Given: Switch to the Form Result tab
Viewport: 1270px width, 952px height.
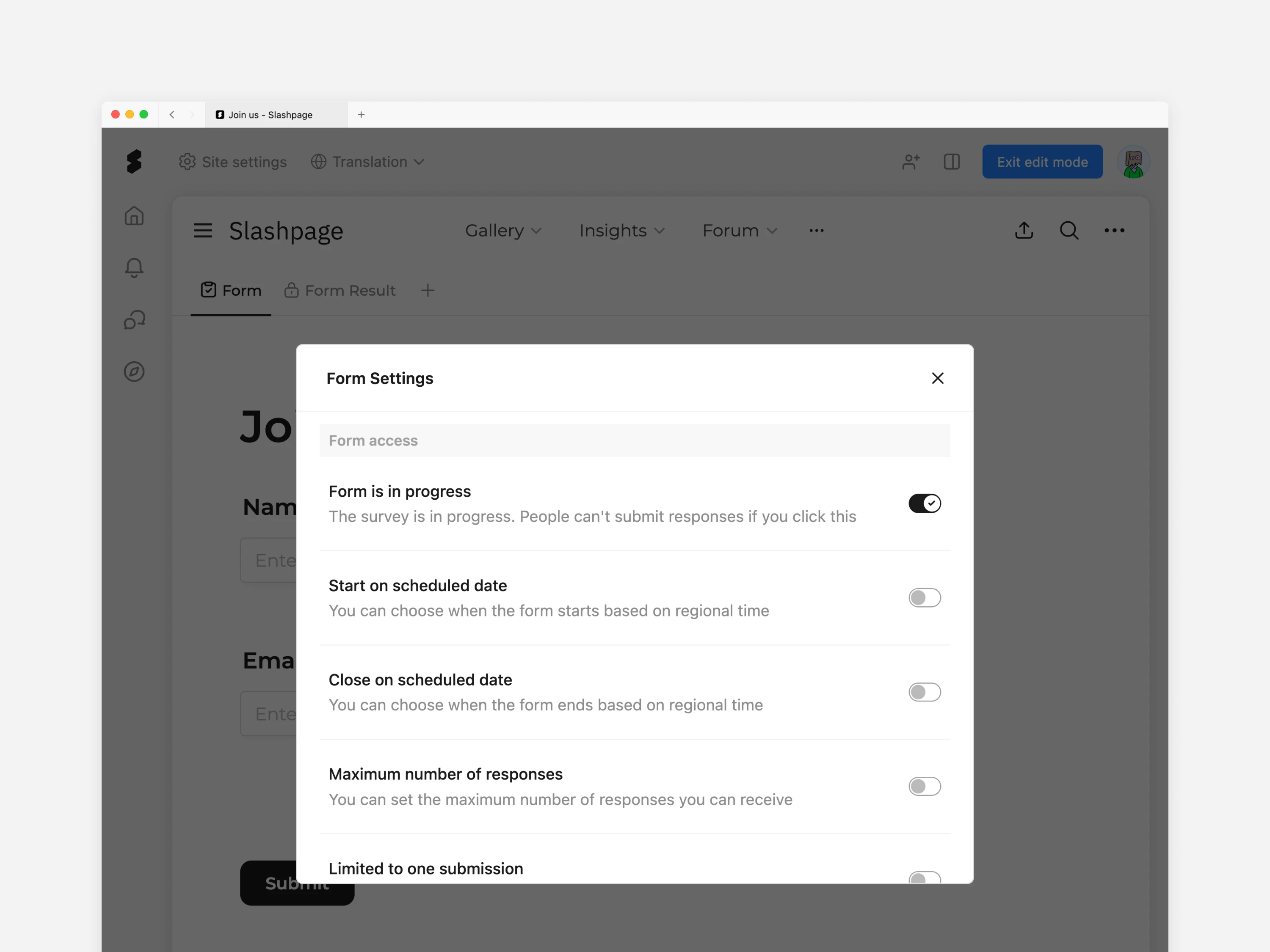Looking at the screenshot, I should click(340, 290).
